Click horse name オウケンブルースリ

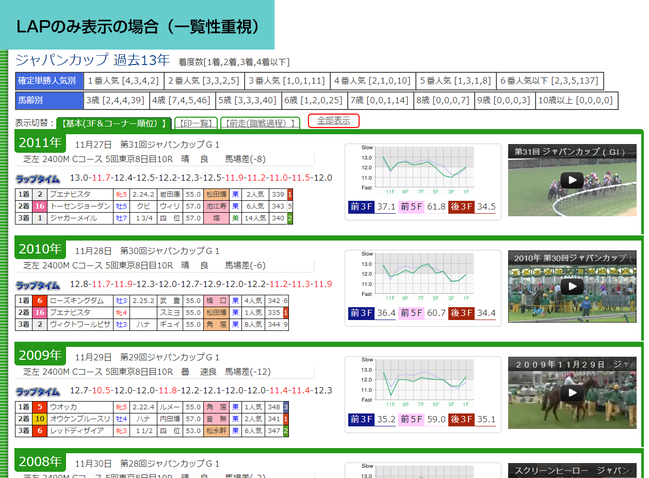80,419
